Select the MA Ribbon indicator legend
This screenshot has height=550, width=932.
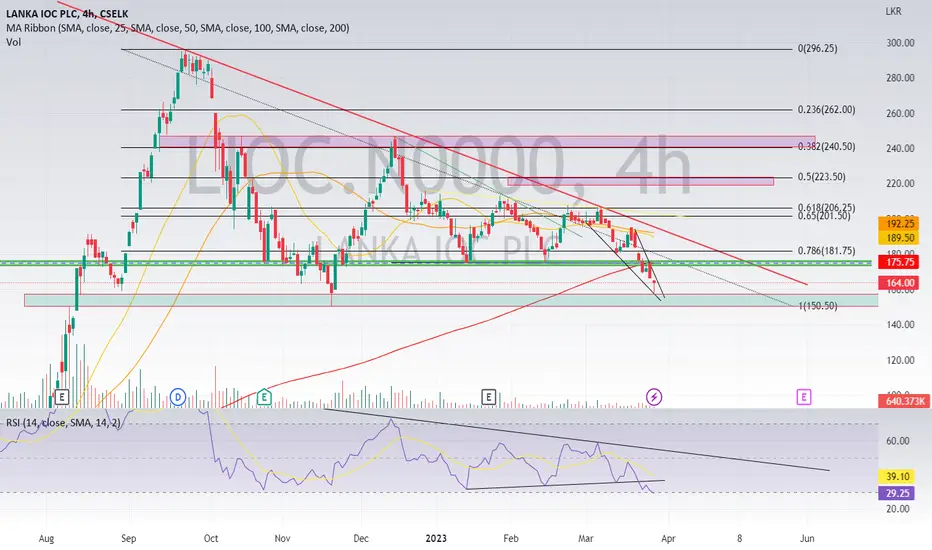(178, 27)
